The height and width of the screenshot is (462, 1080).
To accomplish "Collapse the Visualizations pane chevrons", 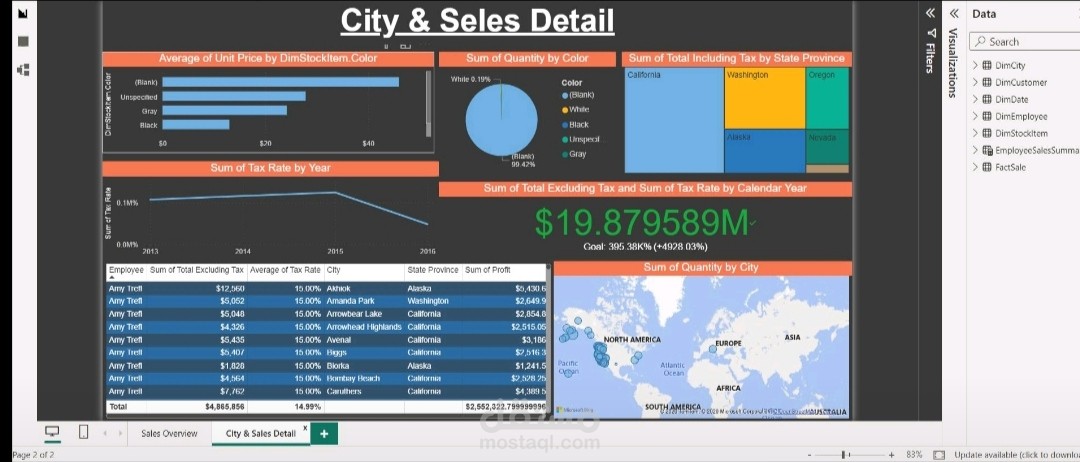I will [955, 13].
